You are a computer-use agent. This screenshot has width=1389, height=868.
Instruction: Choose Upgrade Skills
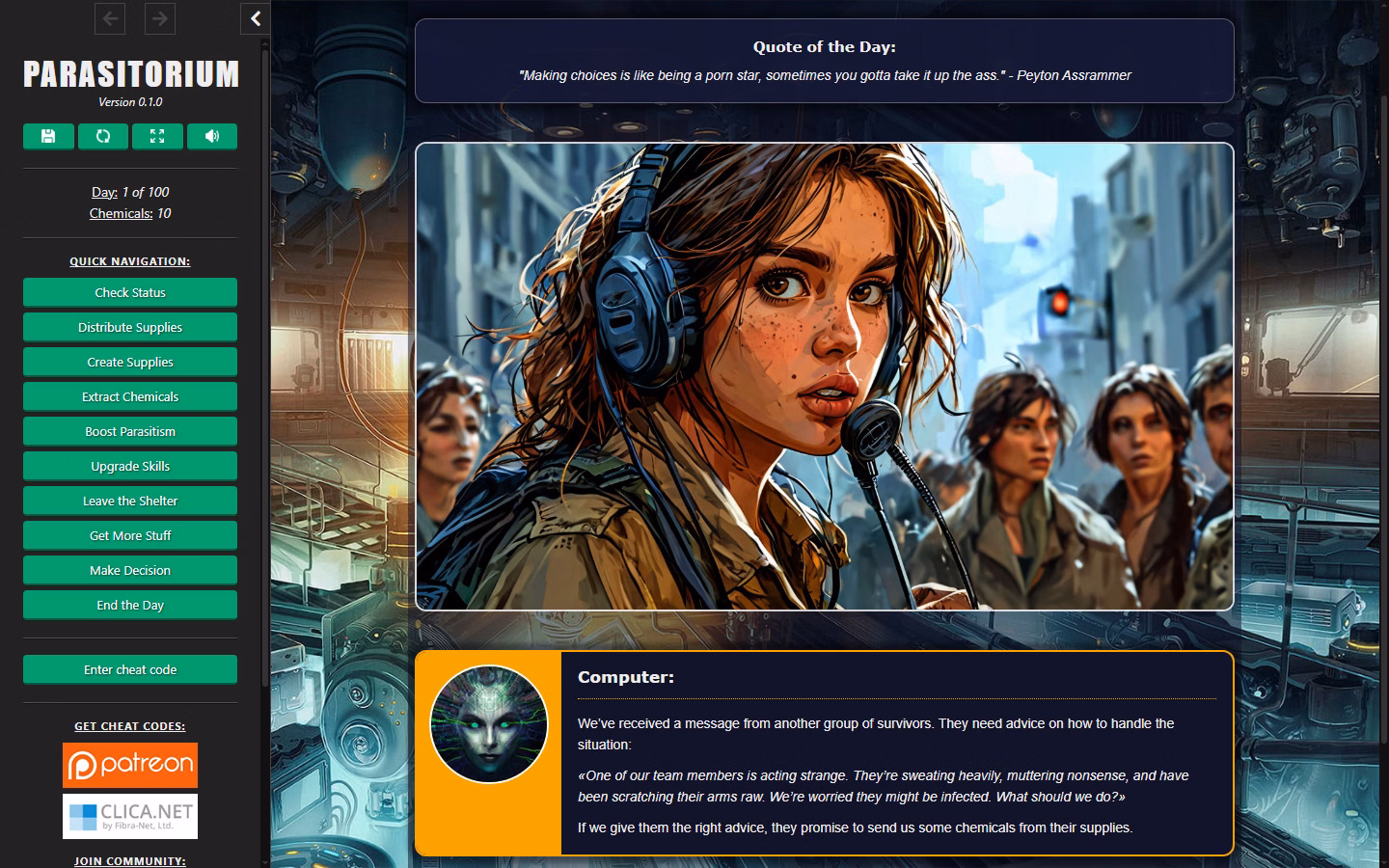[x=130, y=466]
